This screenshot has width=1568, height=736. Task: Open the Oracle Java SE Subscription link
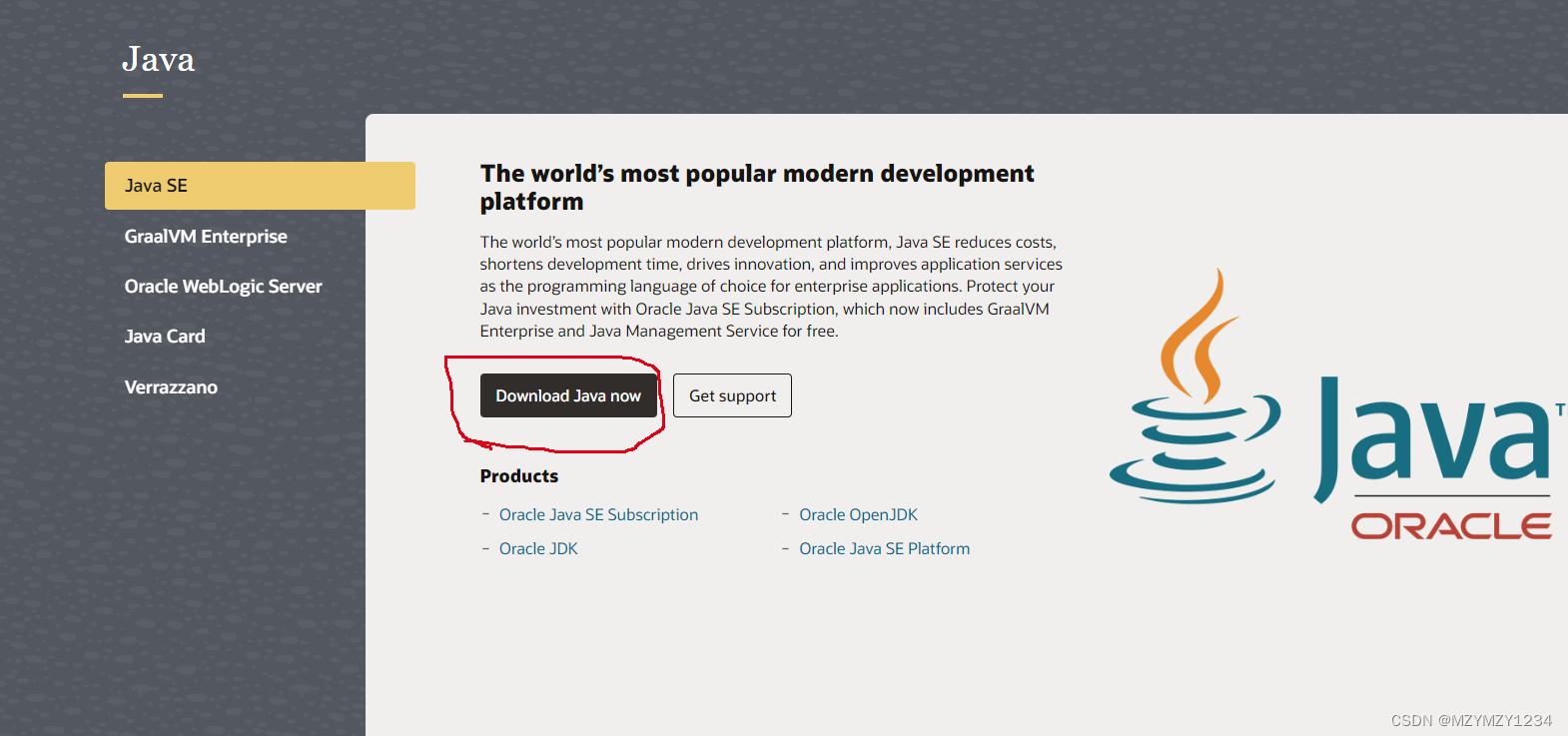coord(598,514)
